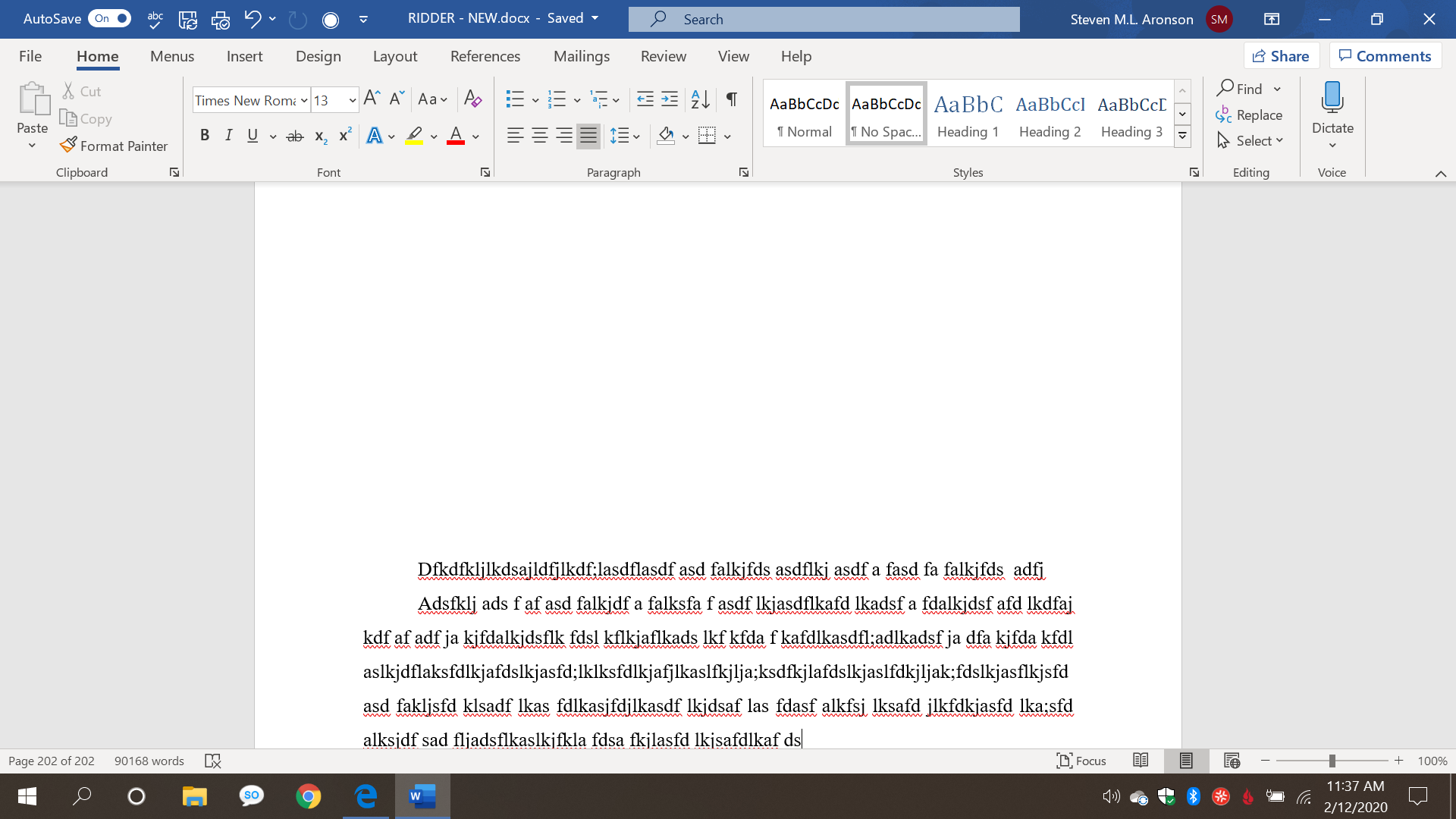Click the spelling check icon in title bar
This screenshot has height=819, width=1456.
[x=155, y=19]
